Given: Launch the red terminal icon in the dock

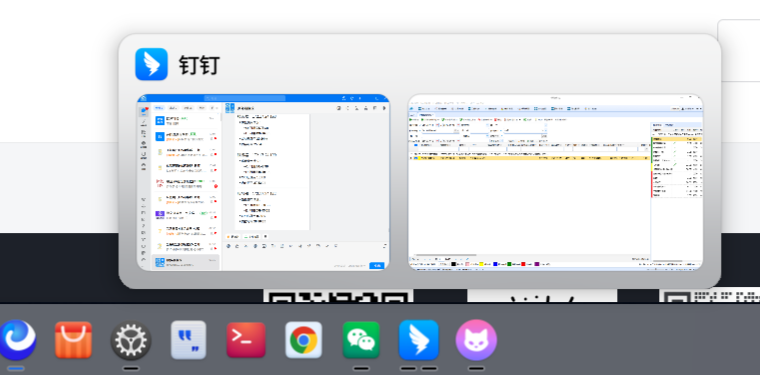Looking at the screenshot, I should [x=246, y=340].
